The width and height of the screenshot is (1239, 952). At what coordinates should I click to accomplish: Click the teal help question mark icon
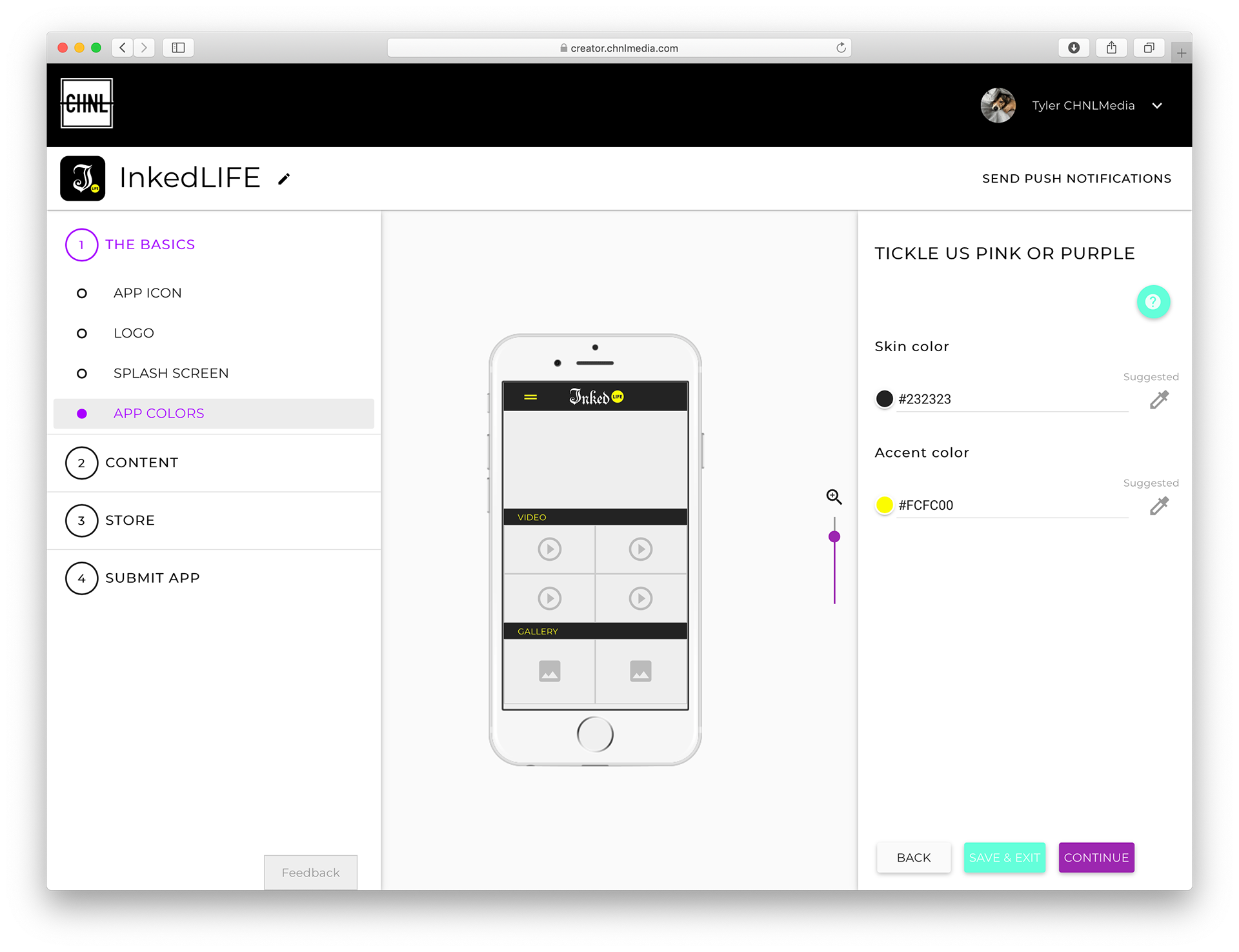[x=1153, y=301]
